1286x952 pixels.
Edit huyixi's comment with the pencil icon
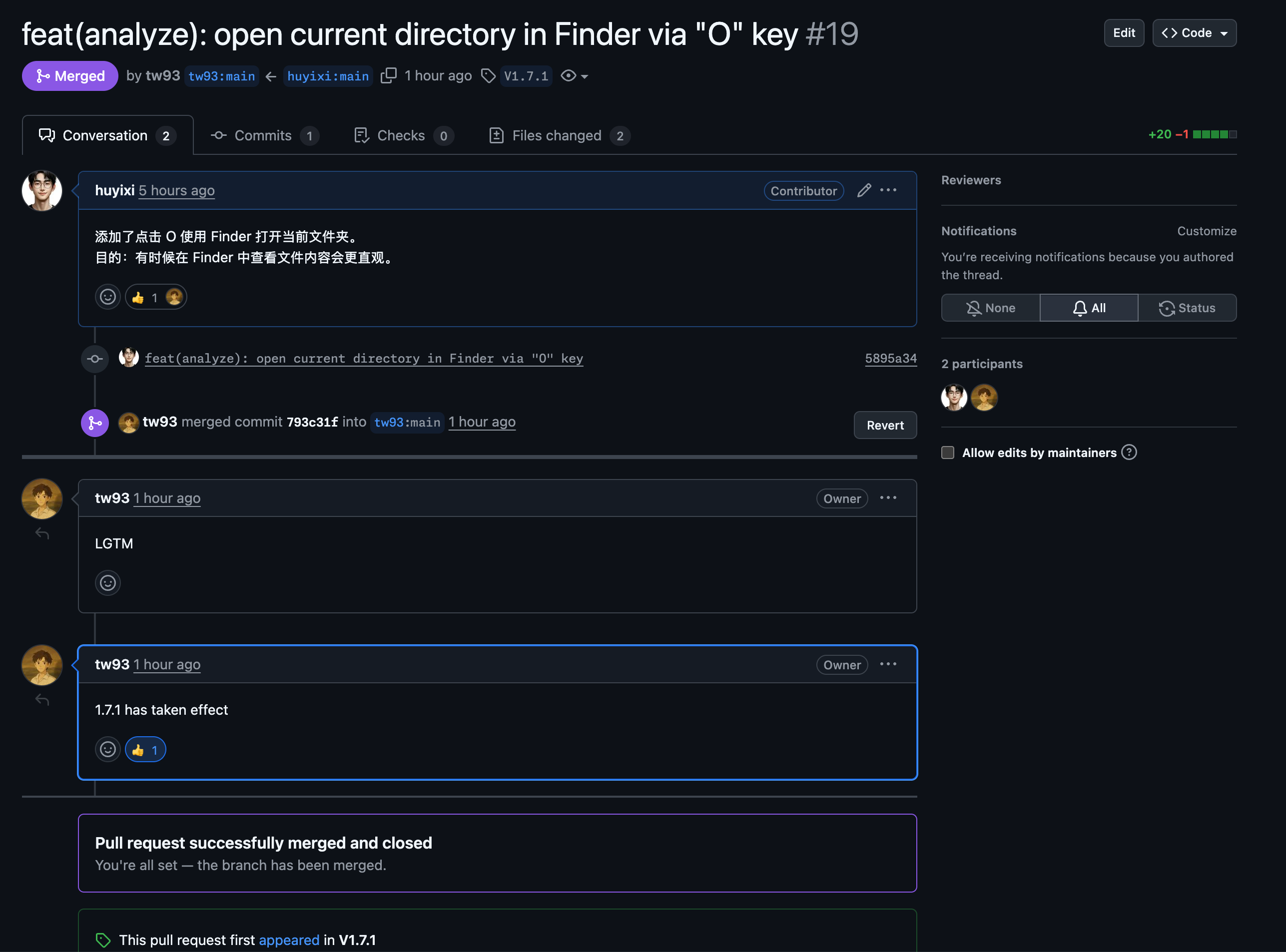coord(863,190)
